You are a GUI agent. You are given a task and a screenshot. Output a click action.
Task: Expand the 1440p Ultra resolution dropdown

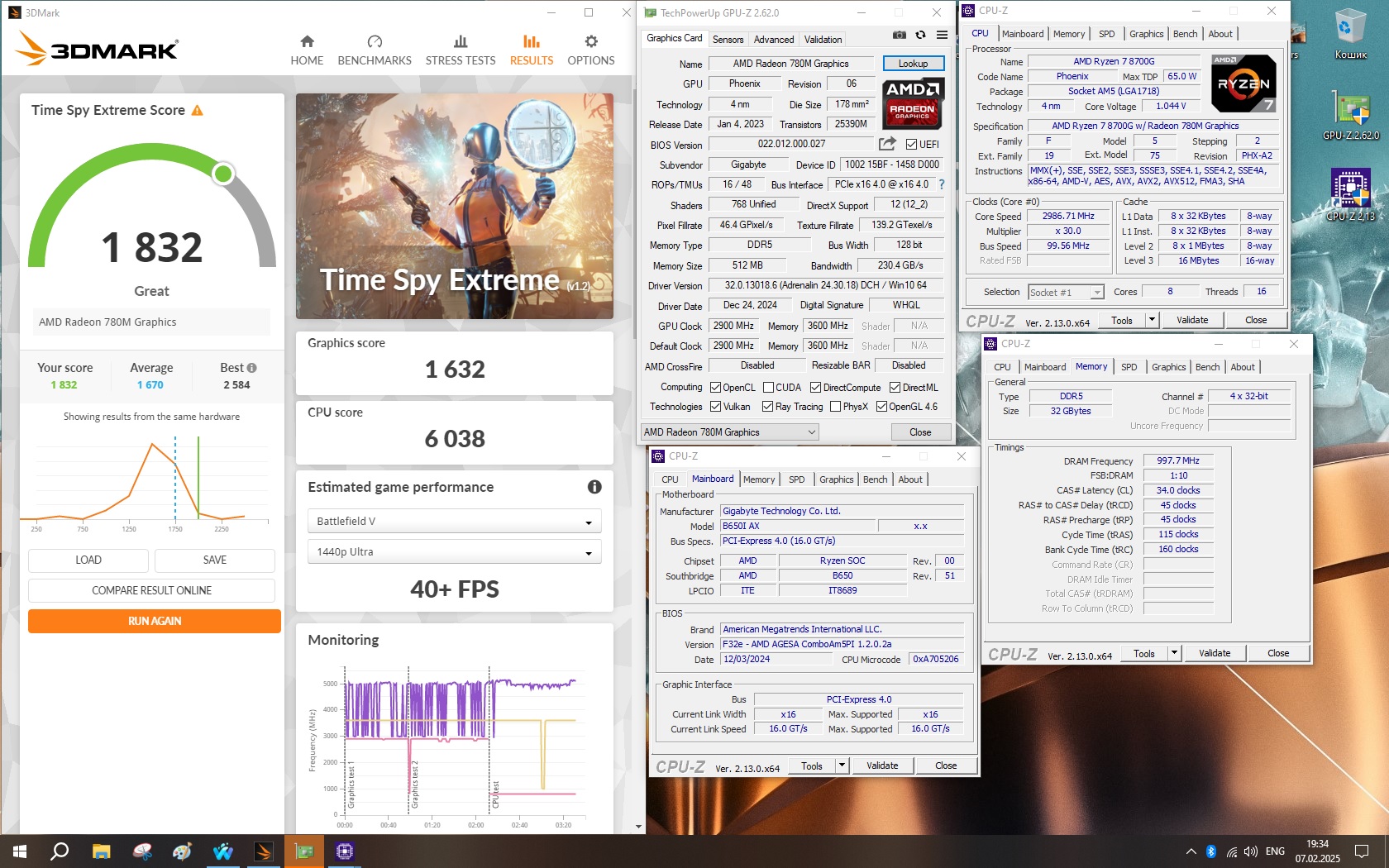click(x=454, y=551)
